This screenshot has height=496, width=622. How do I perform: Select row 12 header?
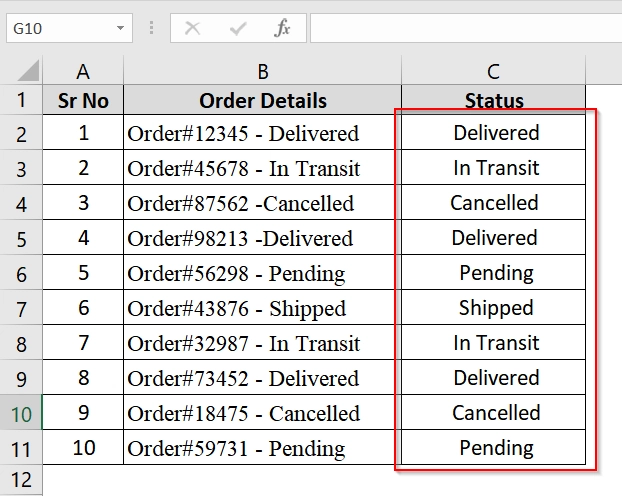coord(21,480)
